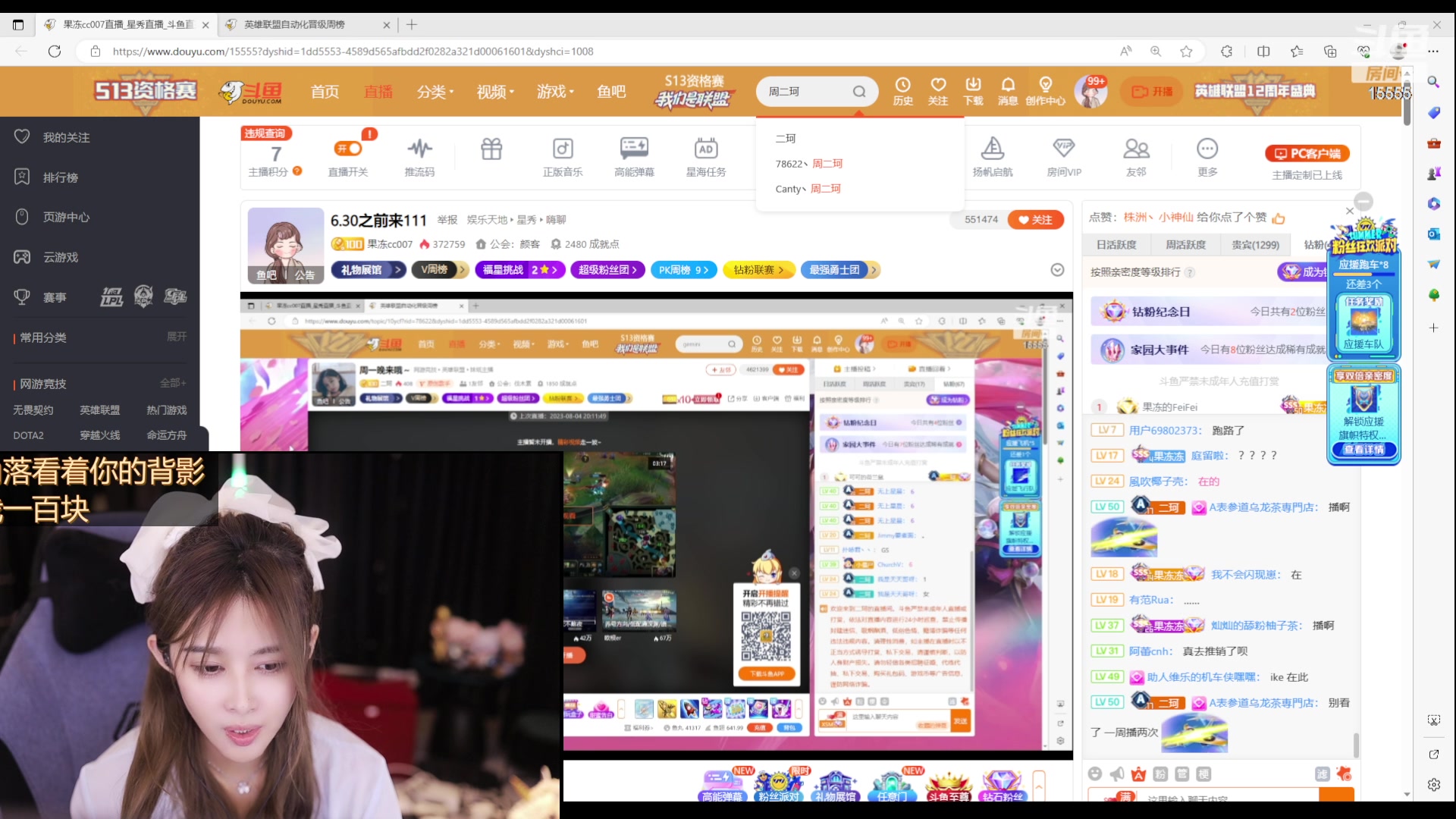Click the streamer avatar thumbnail
Image resolution: width=1456 pixels, height=819 pixels.
pyautogui.click(x=286, y=244)
